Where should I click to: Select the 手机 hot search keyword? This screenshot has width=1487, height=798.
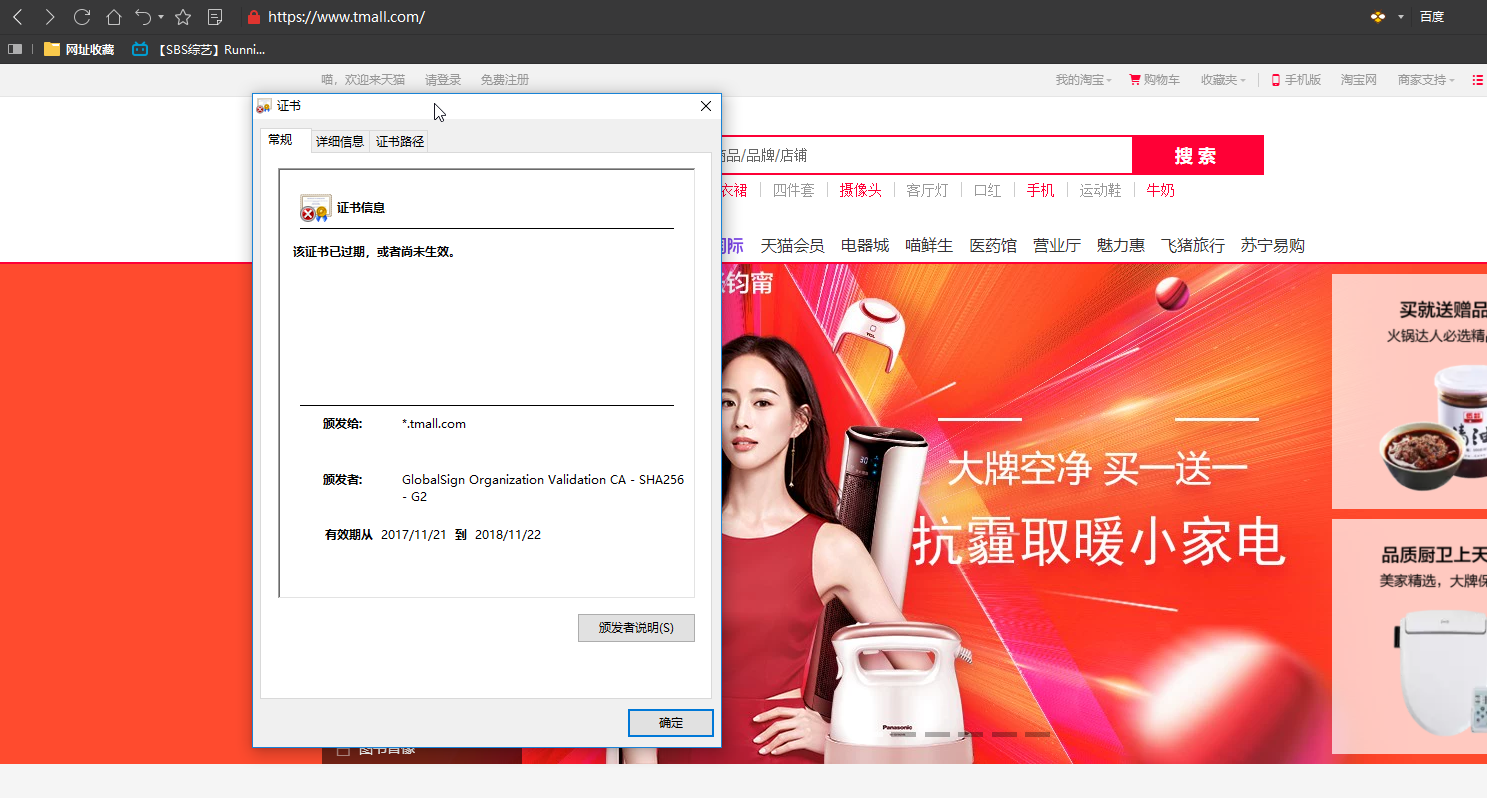click(1040, 190)
